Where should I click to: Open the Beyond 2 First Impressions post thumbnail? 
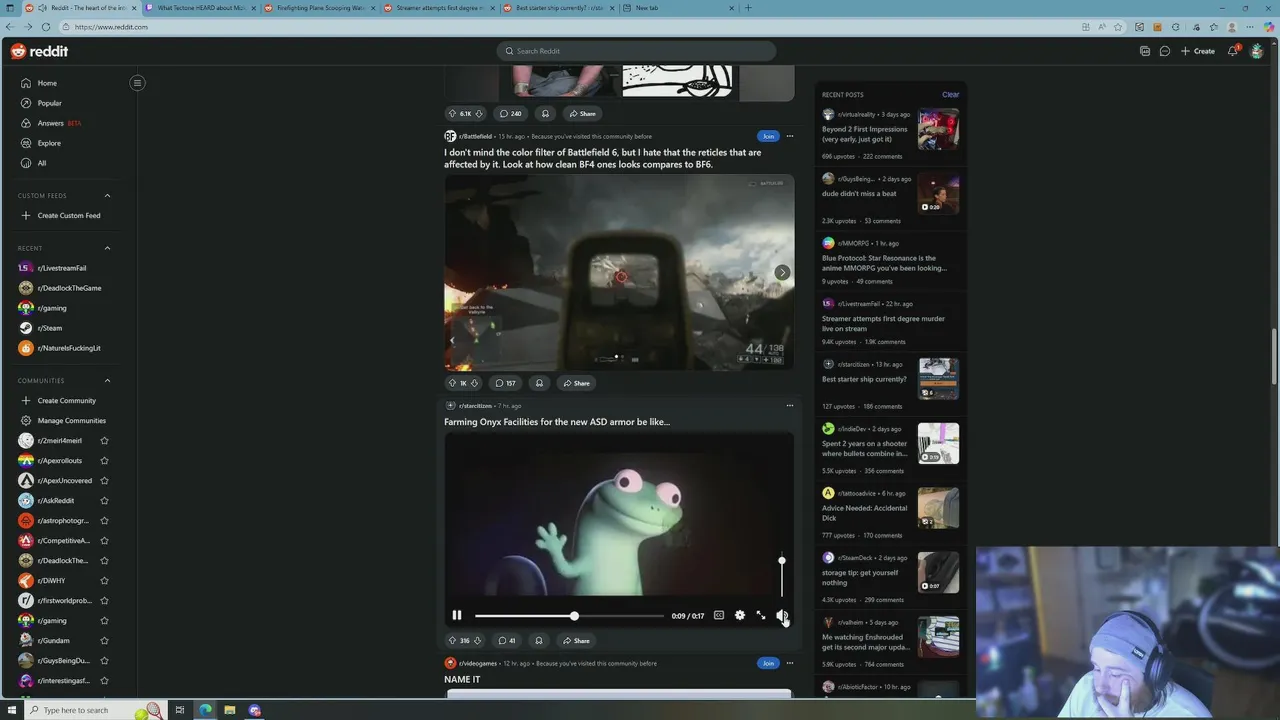click(938, 129)
